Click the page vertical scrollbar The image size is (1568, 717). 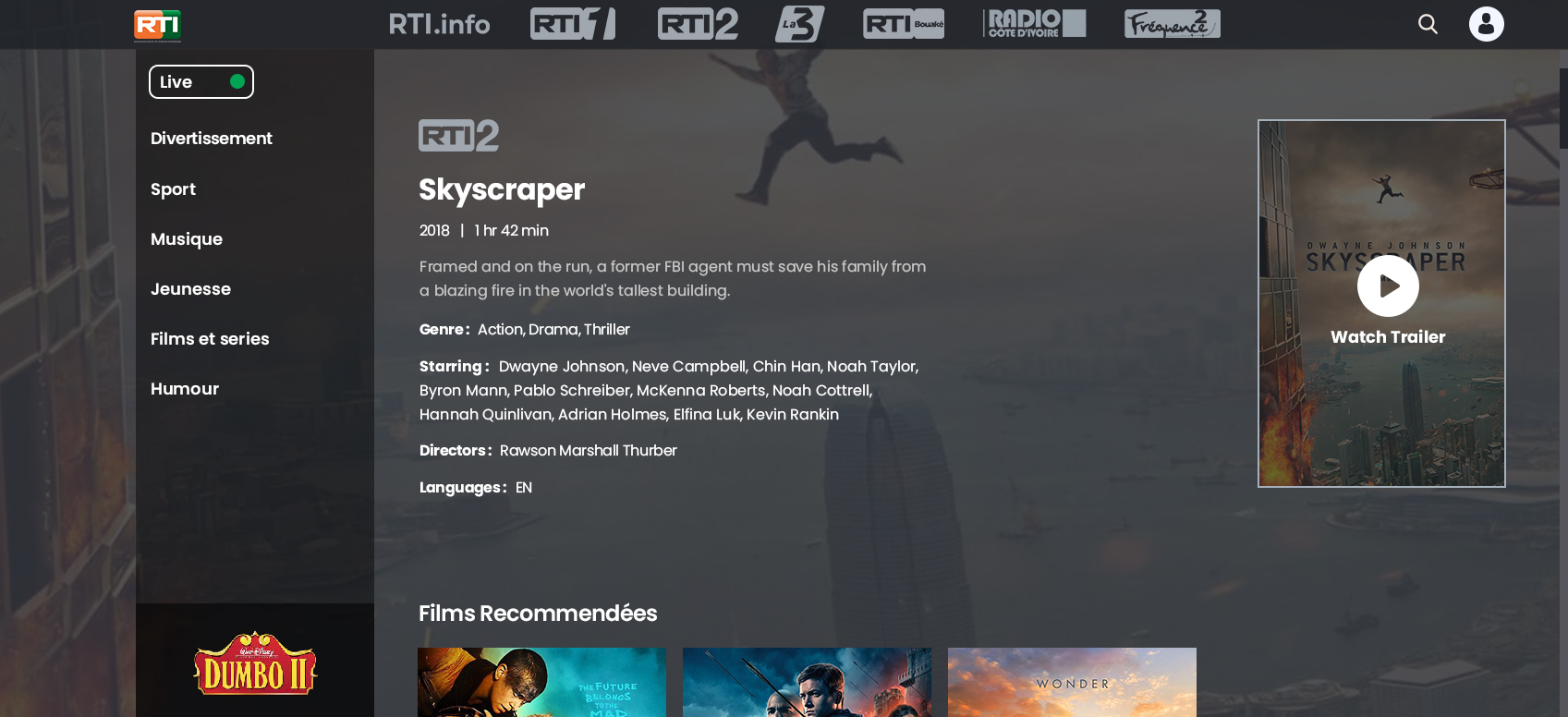1563,108
